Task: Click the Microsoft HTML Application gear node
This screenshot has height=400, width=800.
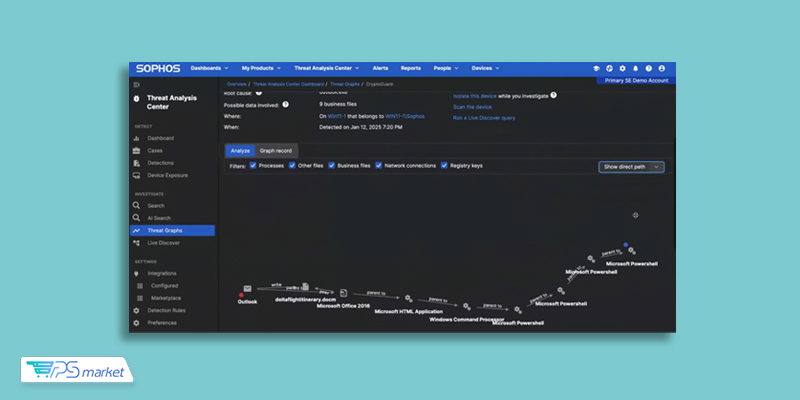Action: [x=408, y=297]
